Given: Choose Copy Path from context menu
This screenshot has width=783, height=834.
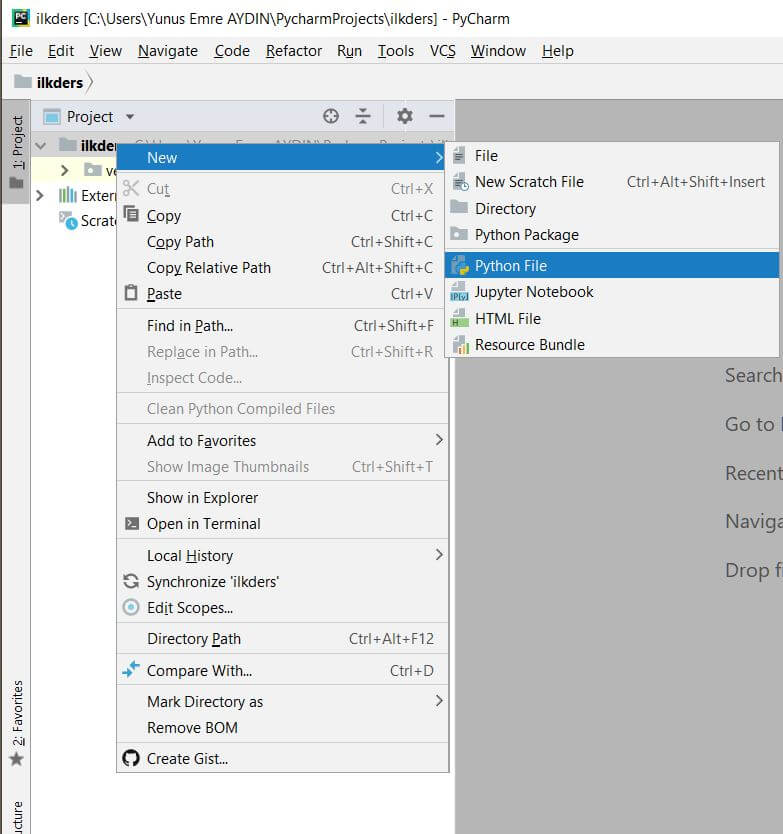Looking at the screenshot, I should point(282,241).
